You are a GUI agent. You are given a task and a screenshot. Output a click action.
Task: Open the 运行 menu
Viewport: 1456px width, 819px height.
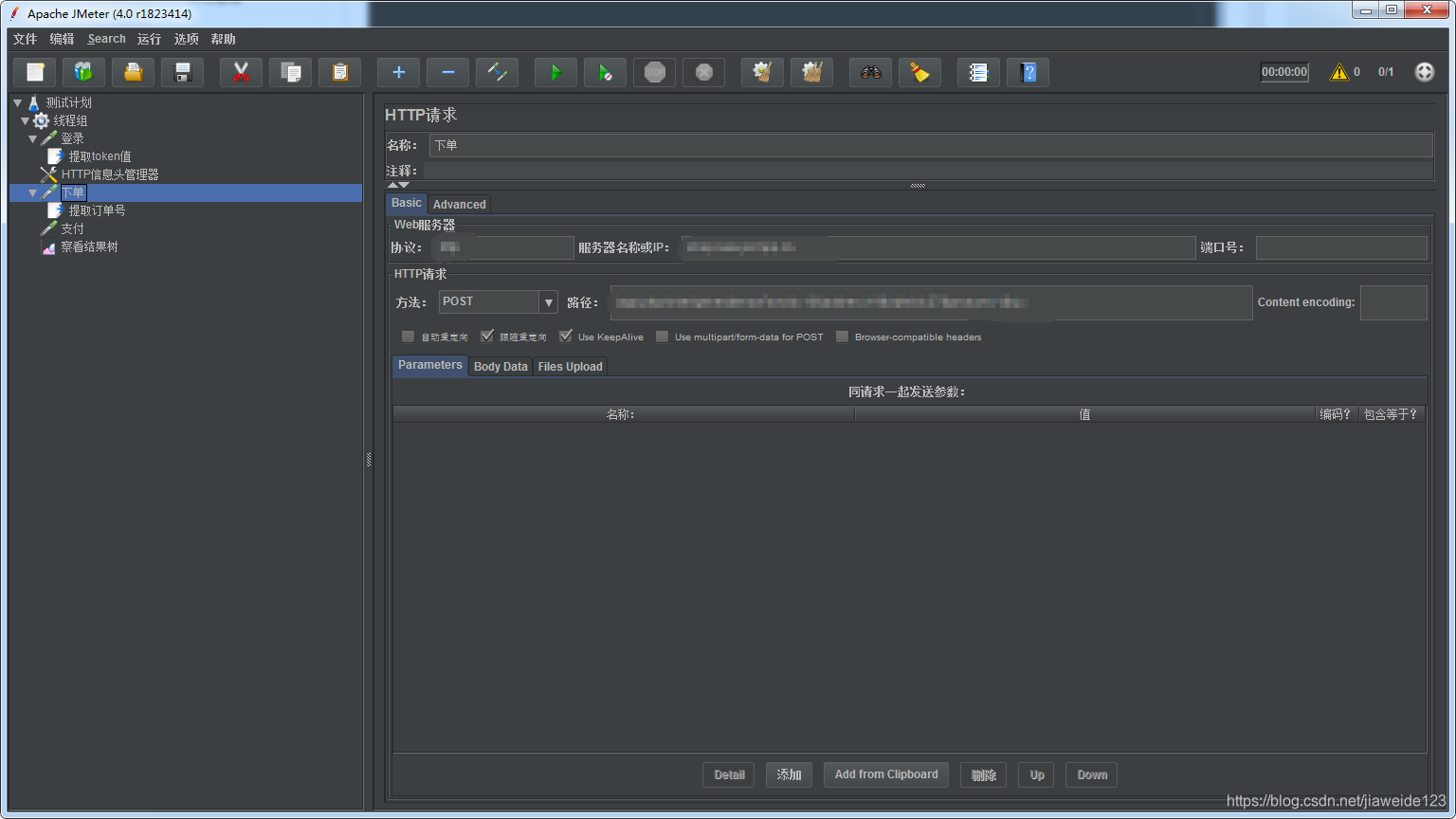149,39
